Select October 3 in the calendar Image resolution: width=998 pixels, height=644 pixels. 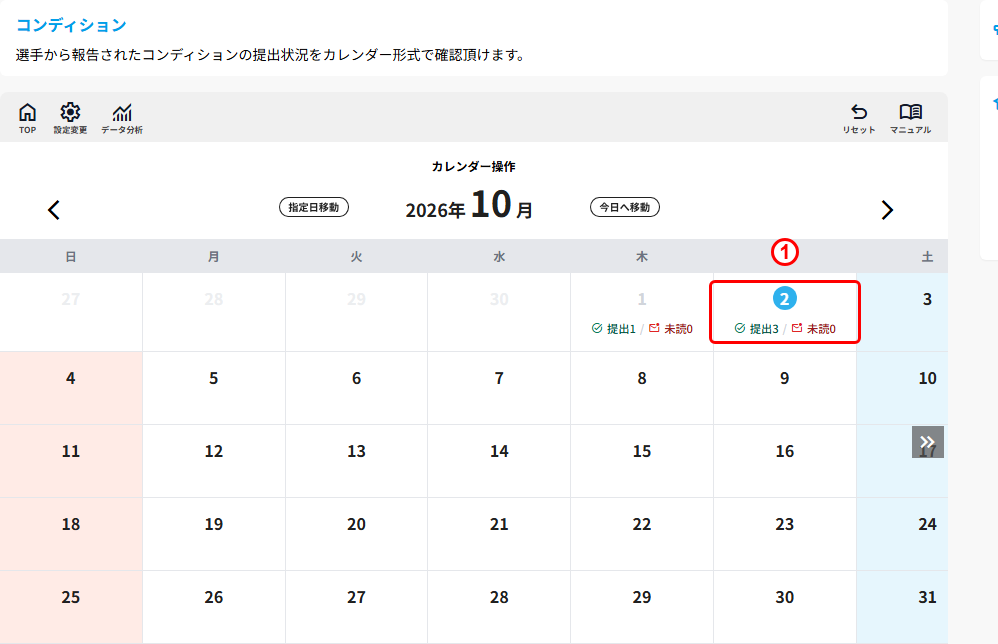coord(927,299)
